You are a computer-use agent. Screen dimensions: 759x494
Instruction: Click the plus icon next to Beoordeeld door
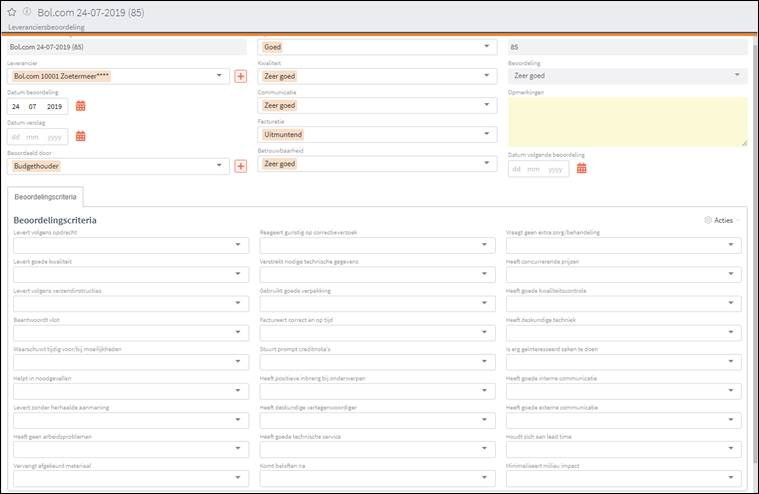[240, 166]
